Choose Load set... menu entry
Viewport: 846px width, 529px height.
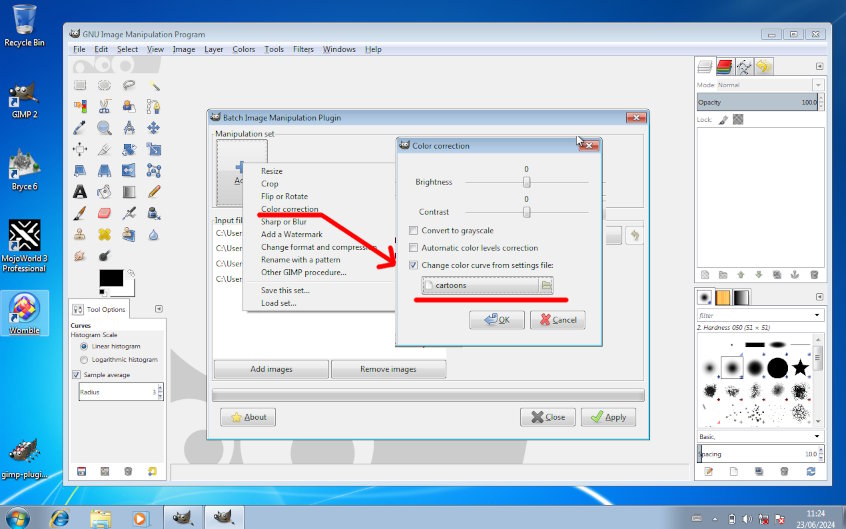click(x=278, y=303)
